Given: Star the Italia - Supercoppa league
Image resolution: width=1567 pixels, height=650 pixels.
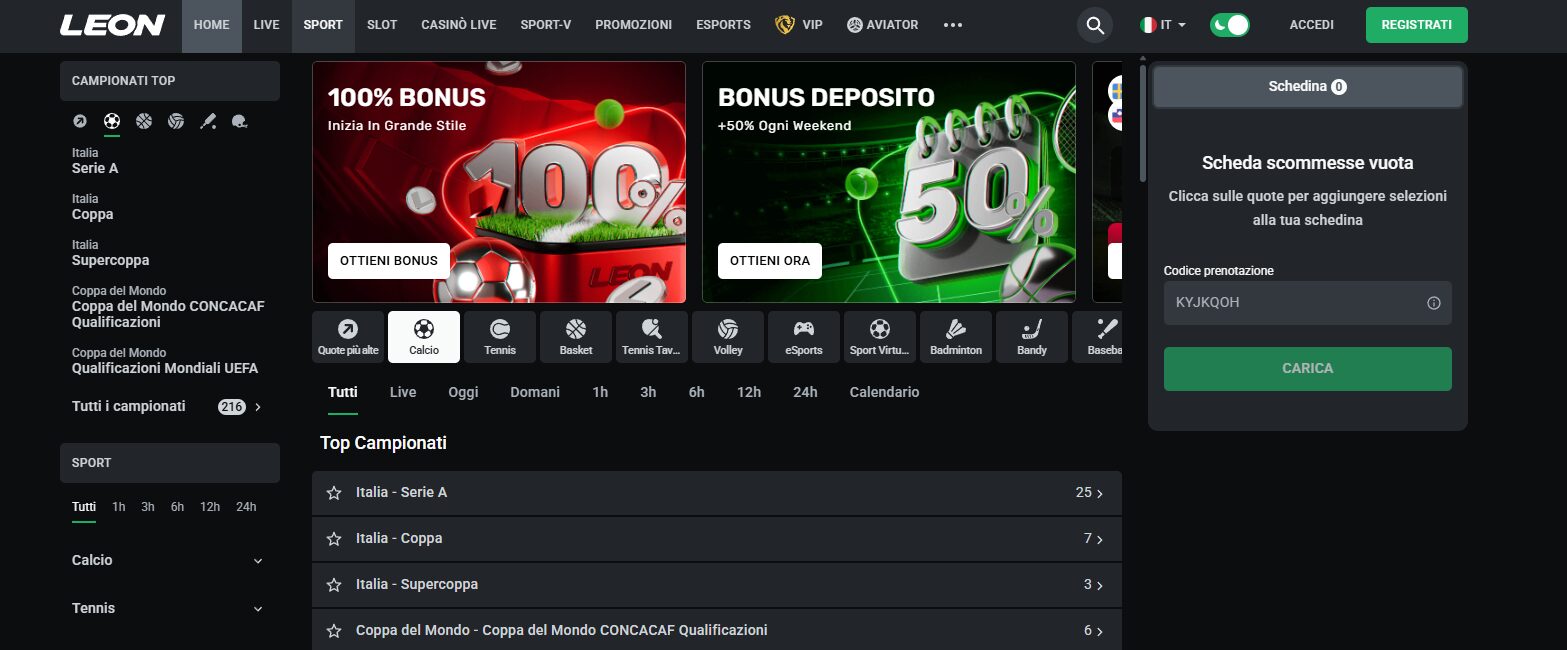Looking at the screenshot, I should click(x=334, y=585).
